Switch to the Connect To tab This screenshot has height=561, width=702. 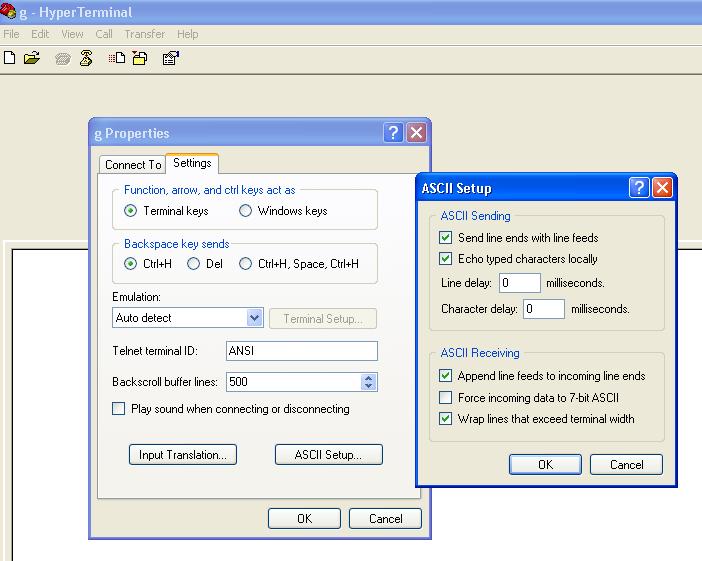tap(133, 165)
